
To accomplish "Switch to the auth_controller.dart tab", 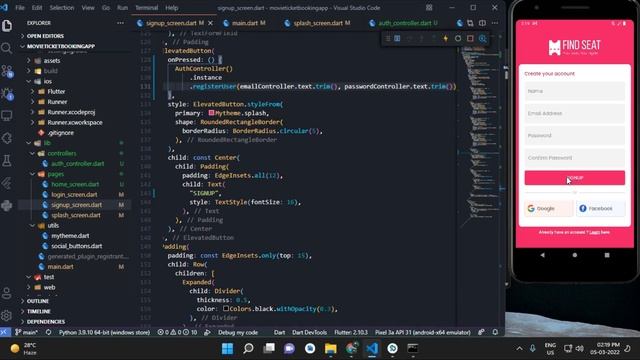I will pos(403,23).
